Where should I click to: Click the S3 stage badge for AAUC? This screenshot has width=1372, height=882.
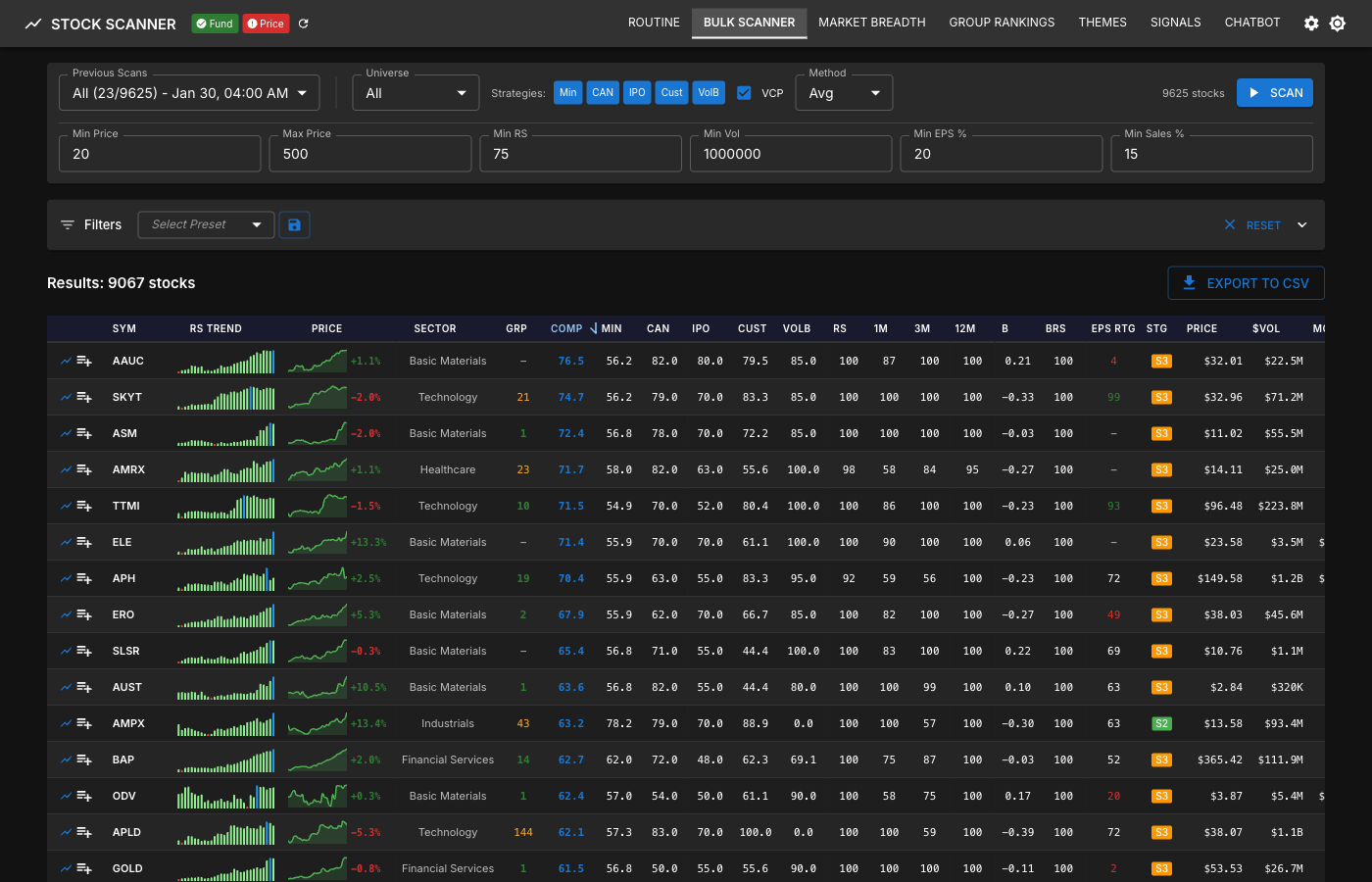click(1161, 361)
